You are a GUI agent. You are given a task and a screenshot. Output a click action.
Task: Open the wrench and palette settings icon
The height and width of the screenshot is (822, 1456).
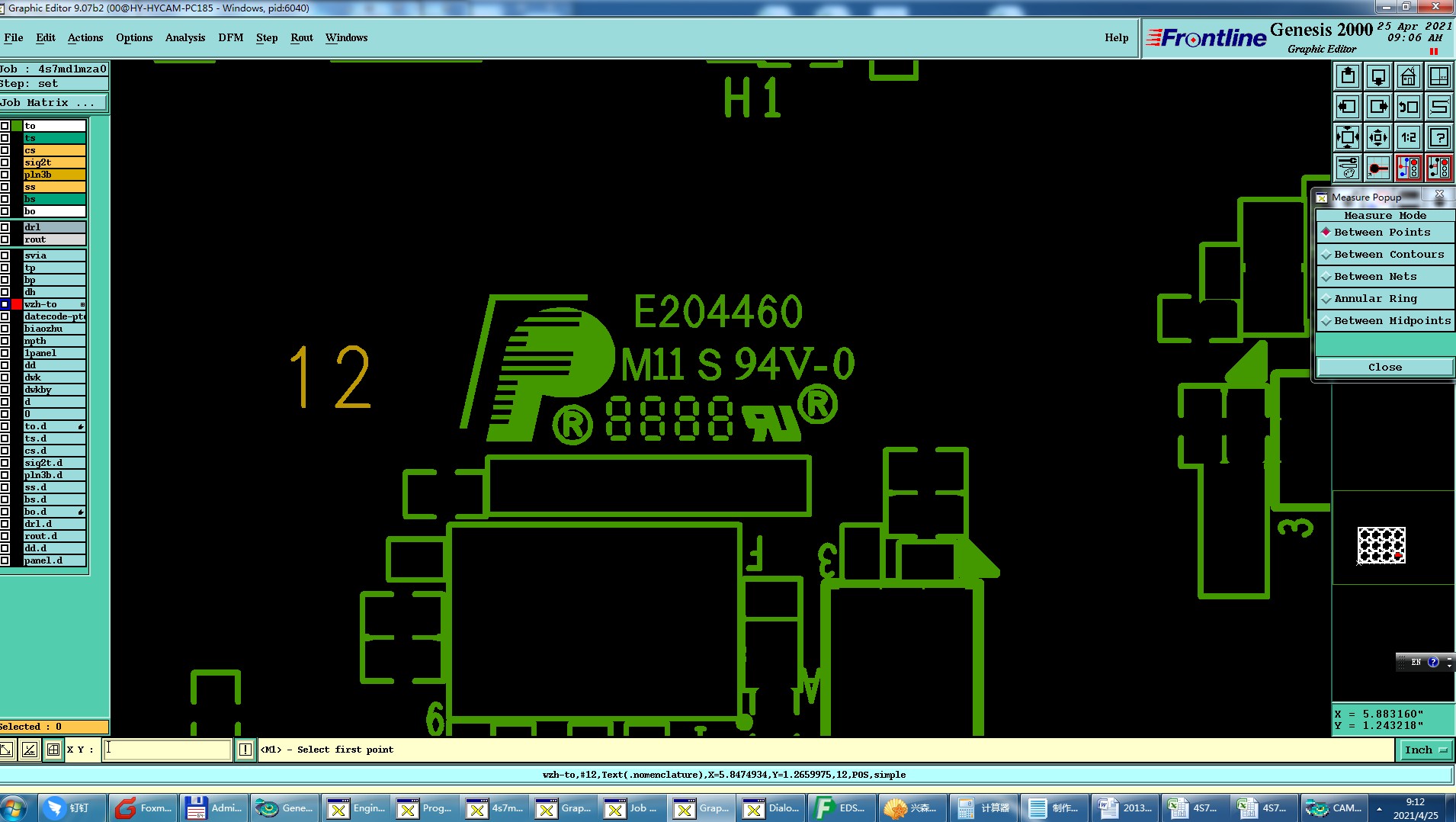point(1348,168)
